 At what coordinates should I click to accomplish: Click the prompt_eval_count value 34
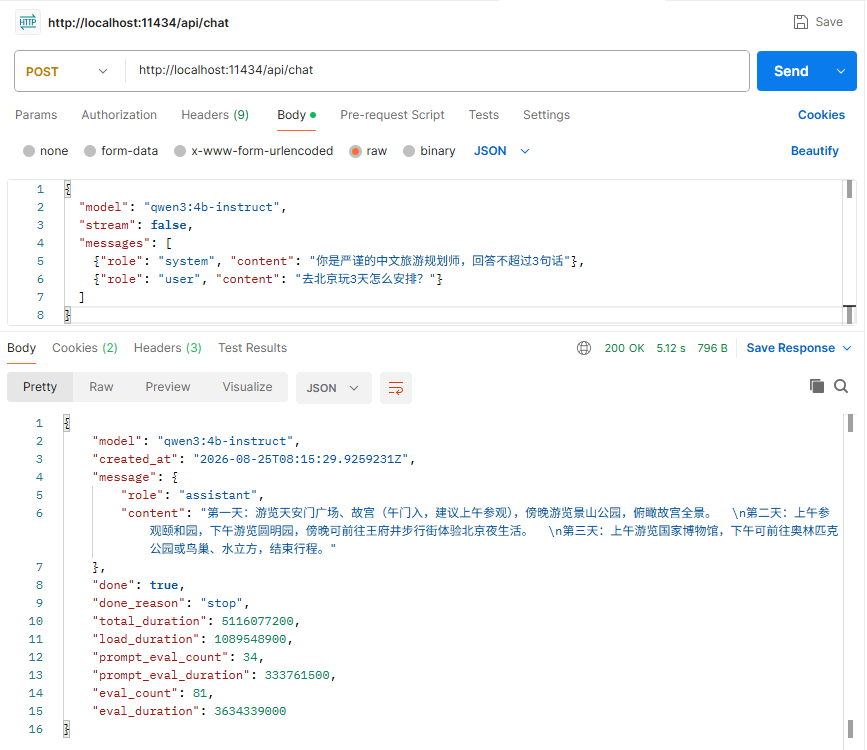click(x=250, y=657)
